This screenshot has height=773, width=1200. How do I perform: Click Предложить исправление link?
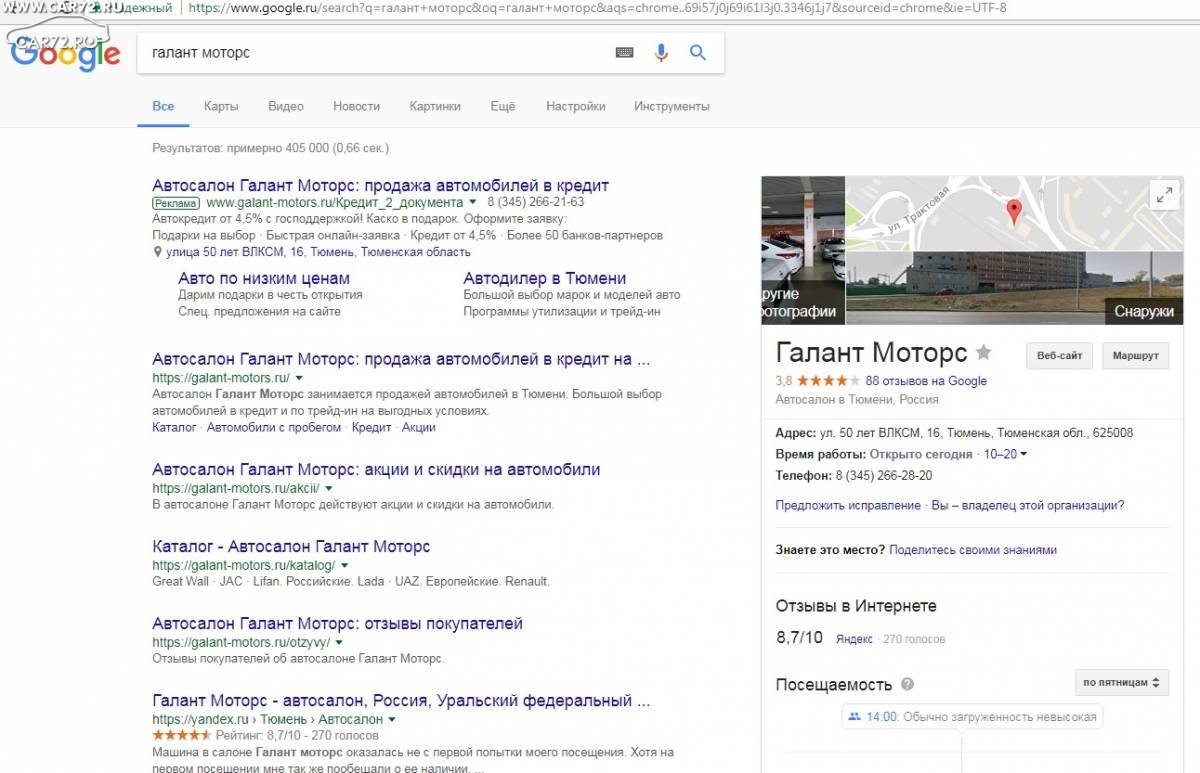click(x=848, y=506)
